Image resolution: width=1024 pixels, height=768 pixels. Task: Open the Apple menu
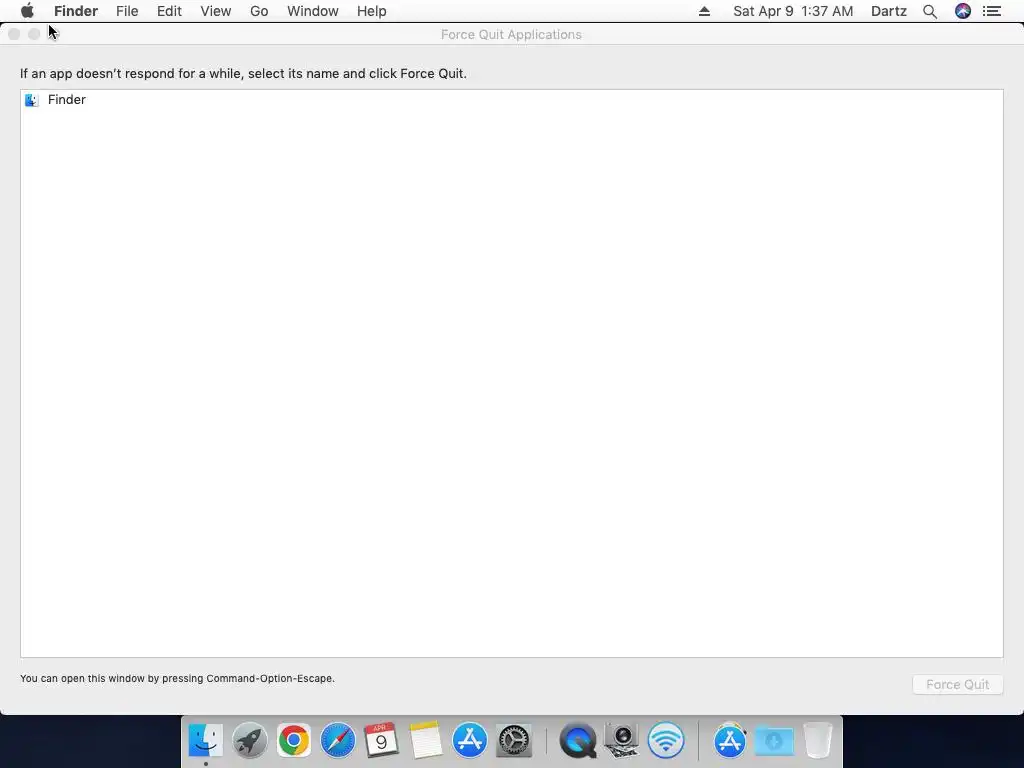pyautogui.click(x=27, y=11)
